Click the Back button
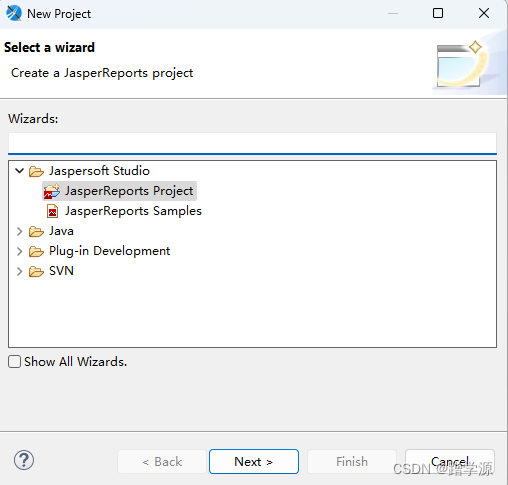 click(162, 461)
